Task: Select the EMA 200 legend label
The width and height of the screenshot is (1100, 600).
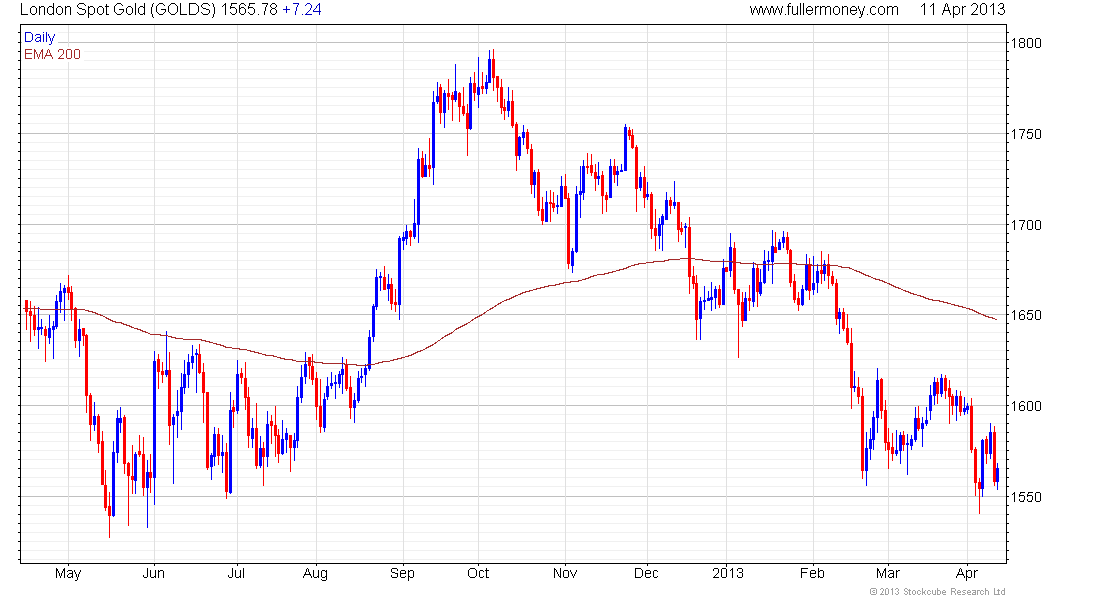Action: [52, 54]
